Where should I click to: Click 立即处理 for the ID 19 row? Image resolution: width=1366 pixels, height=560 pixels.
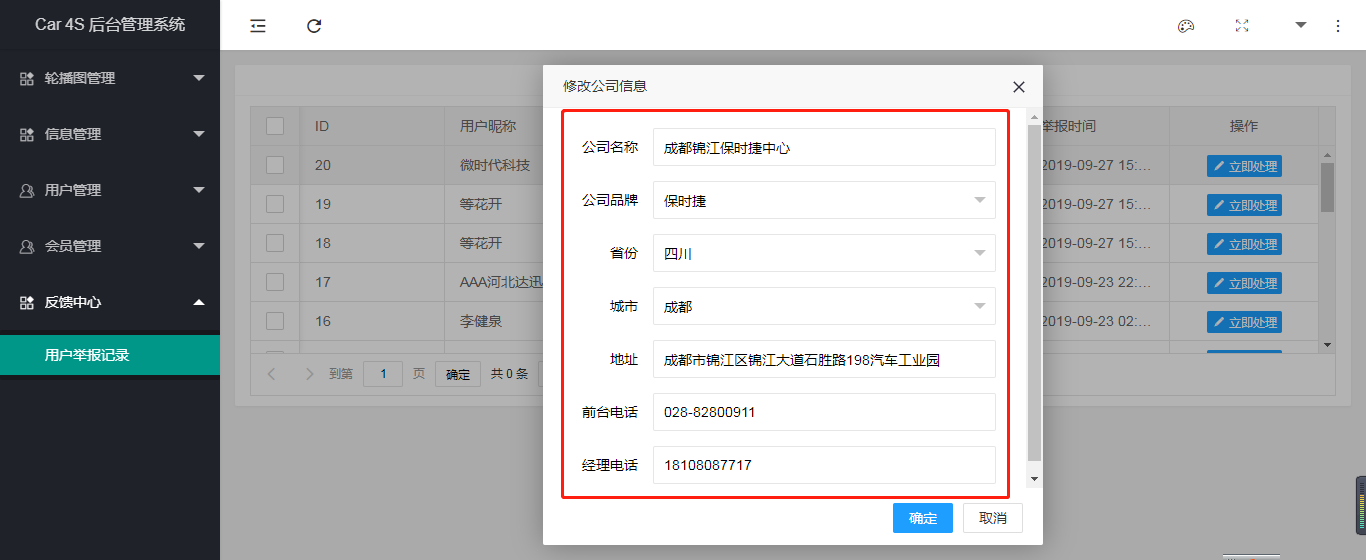tap(1244, 205)
